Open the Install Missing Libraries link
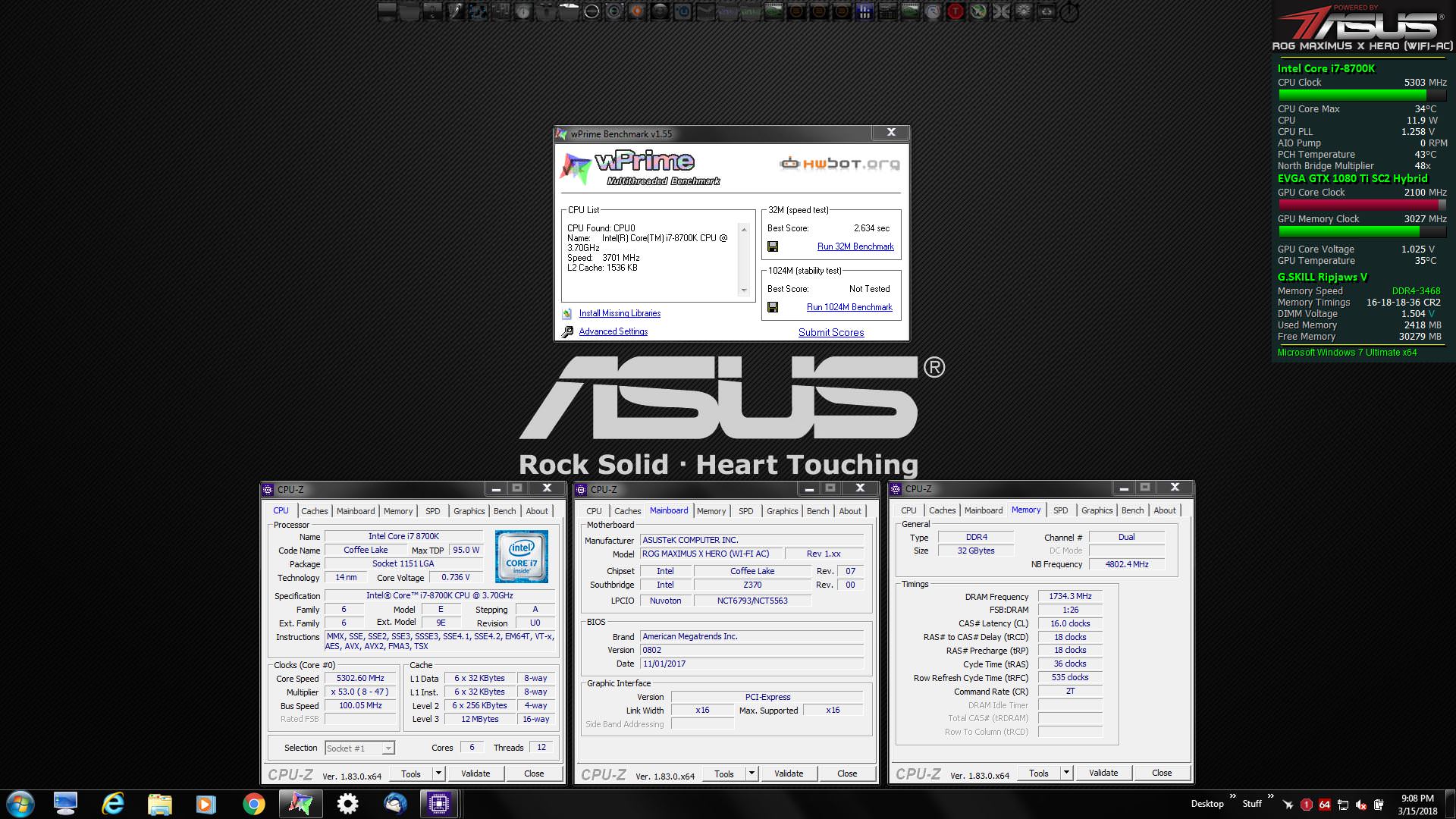 (620, 313)
